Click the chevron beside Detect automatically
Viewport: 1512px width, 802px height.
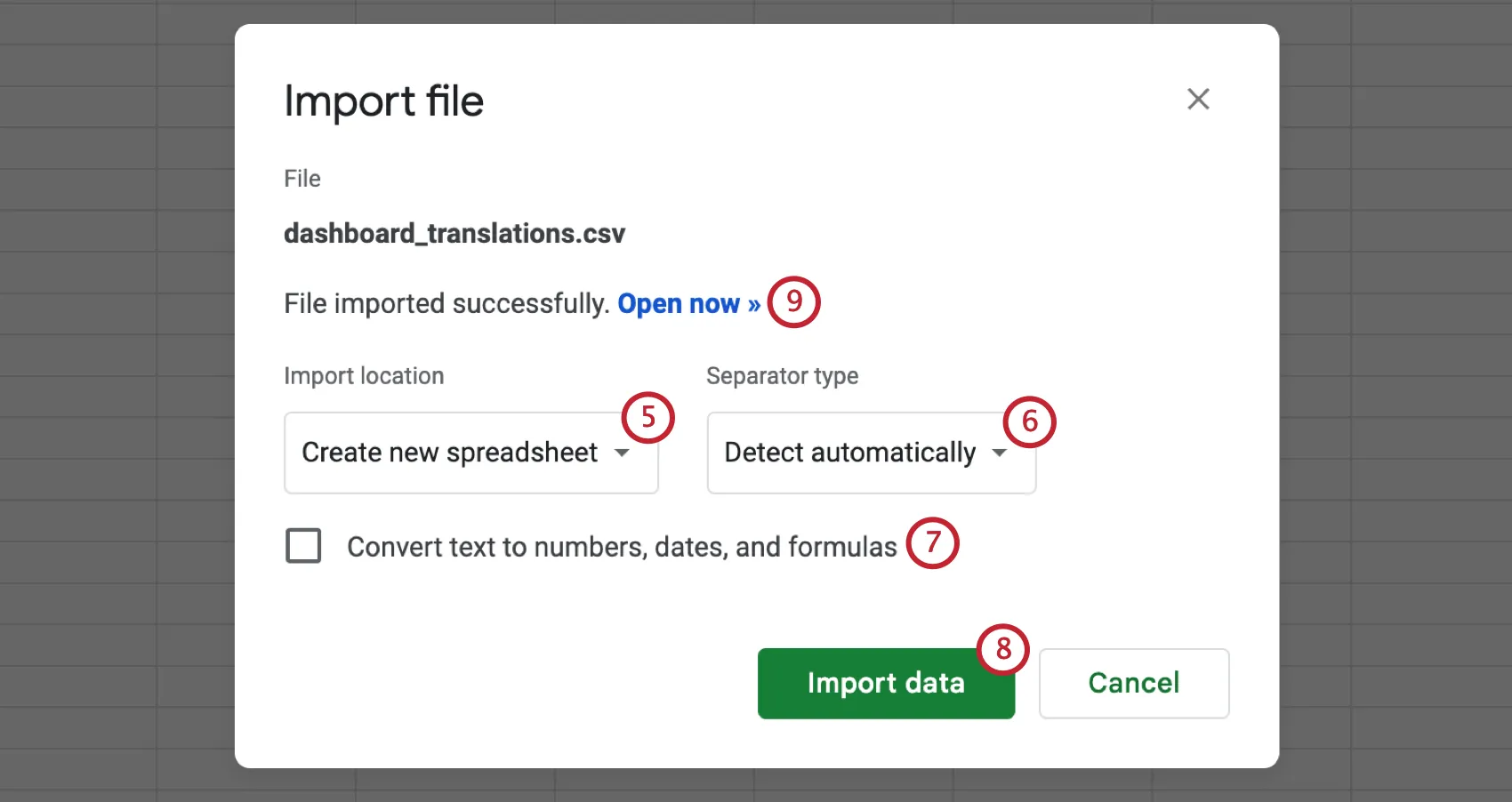(999, 453)
